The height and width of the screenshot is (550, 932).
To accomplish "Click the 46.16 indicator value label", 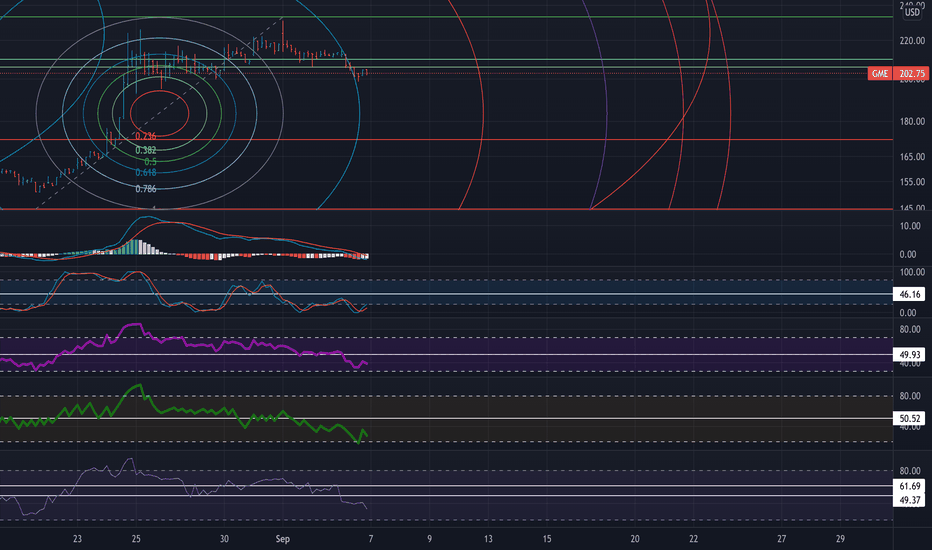I will (909, 294).
